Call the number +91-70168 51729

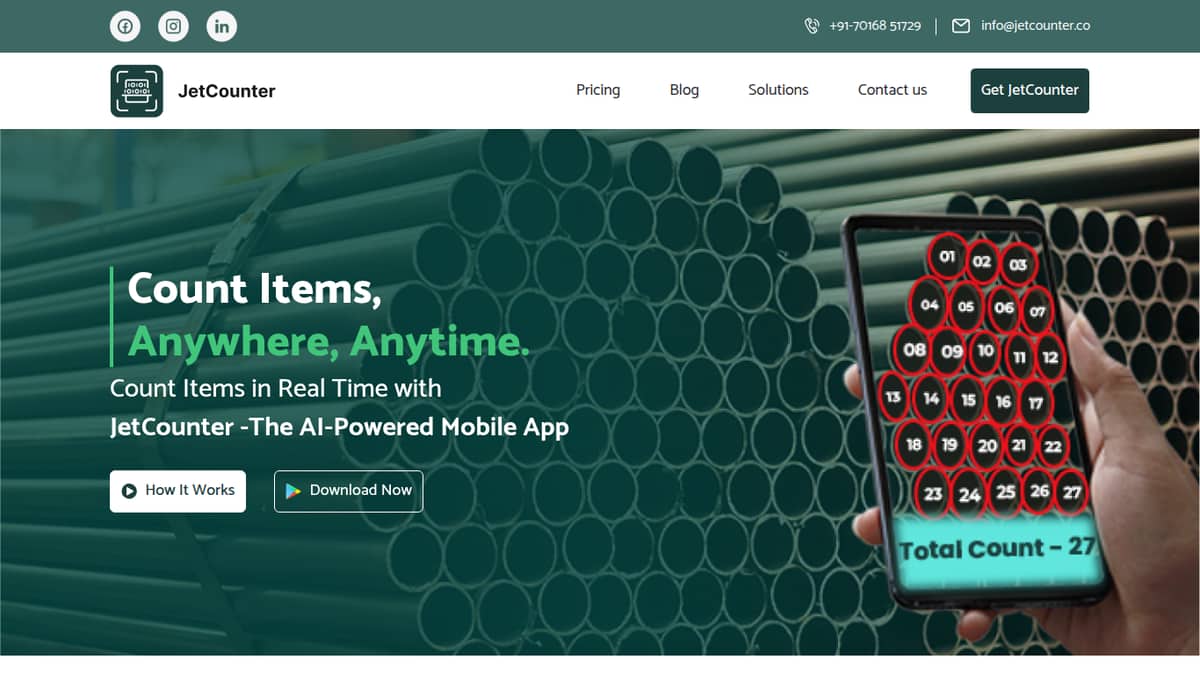[875, 26]
